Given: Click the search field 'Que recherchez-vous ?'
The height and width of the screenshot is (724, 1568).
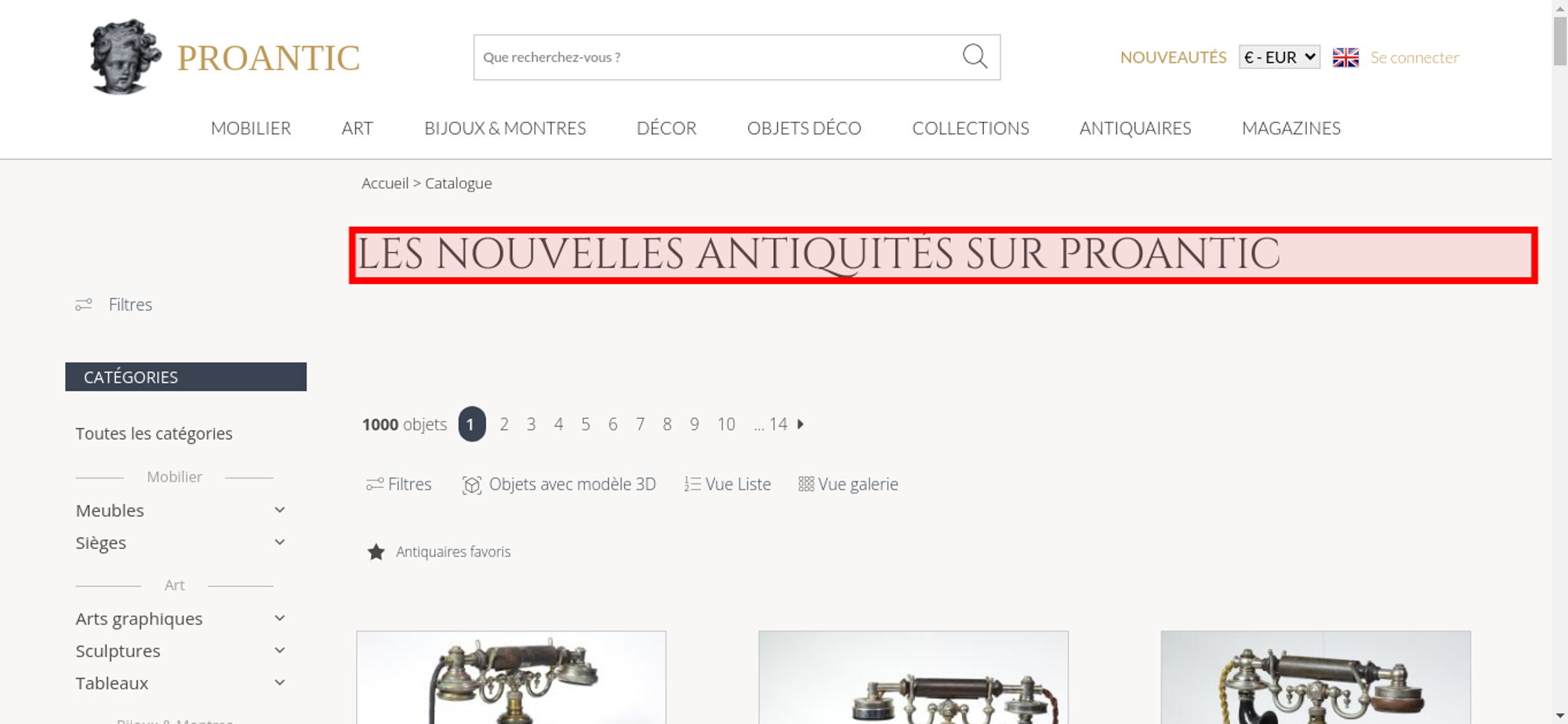Looking at the screenshot, I should tap(717, 57).
